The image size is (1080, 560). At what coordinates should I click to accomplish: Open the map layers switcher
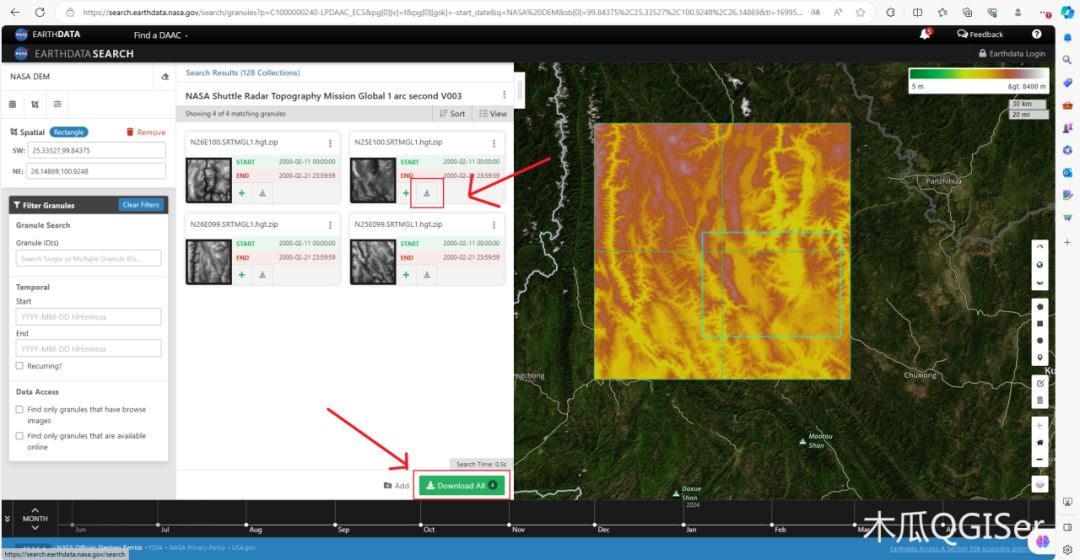tap(1040, 484)
